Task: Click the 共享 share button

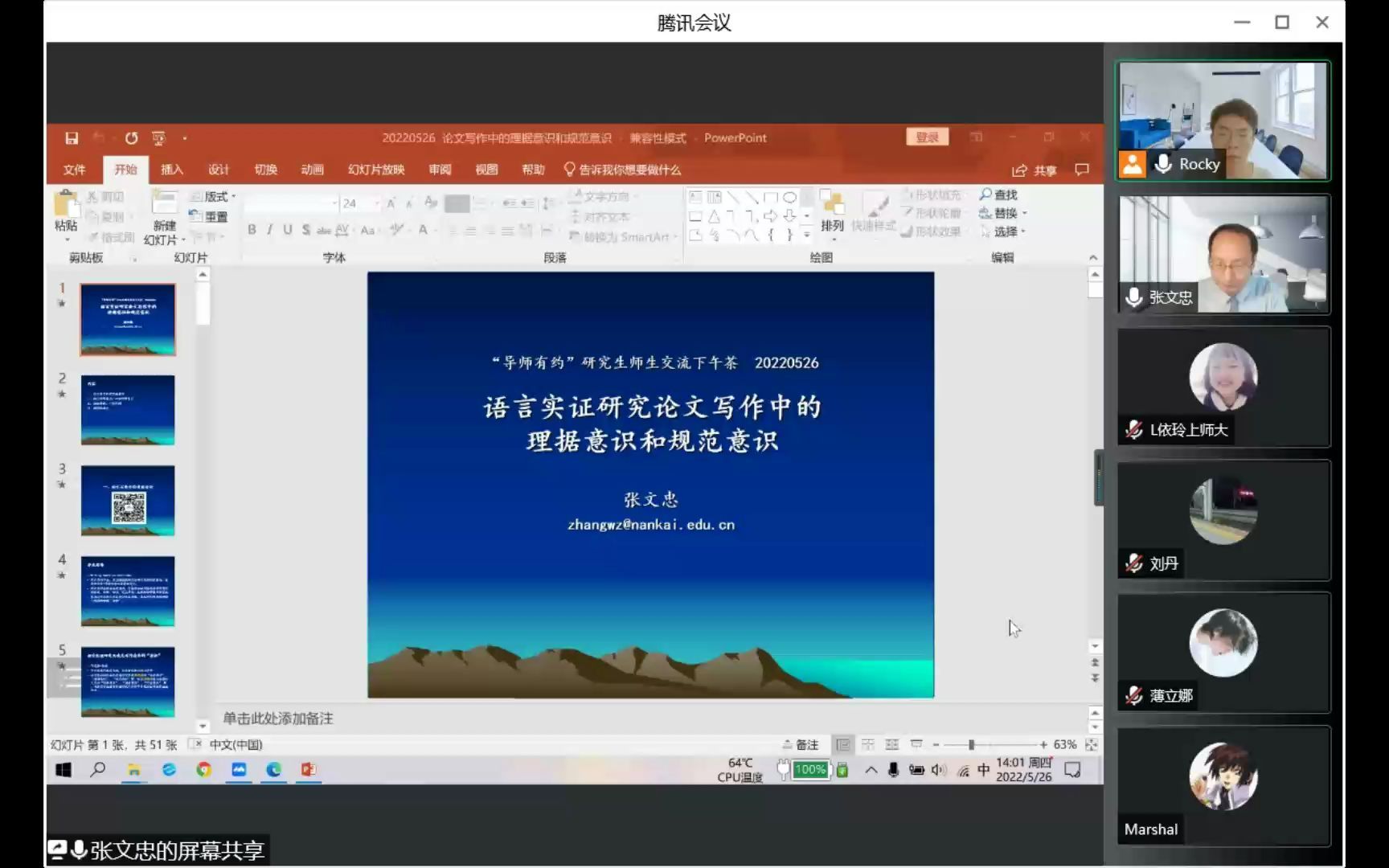Action: tap(1035, 170)
